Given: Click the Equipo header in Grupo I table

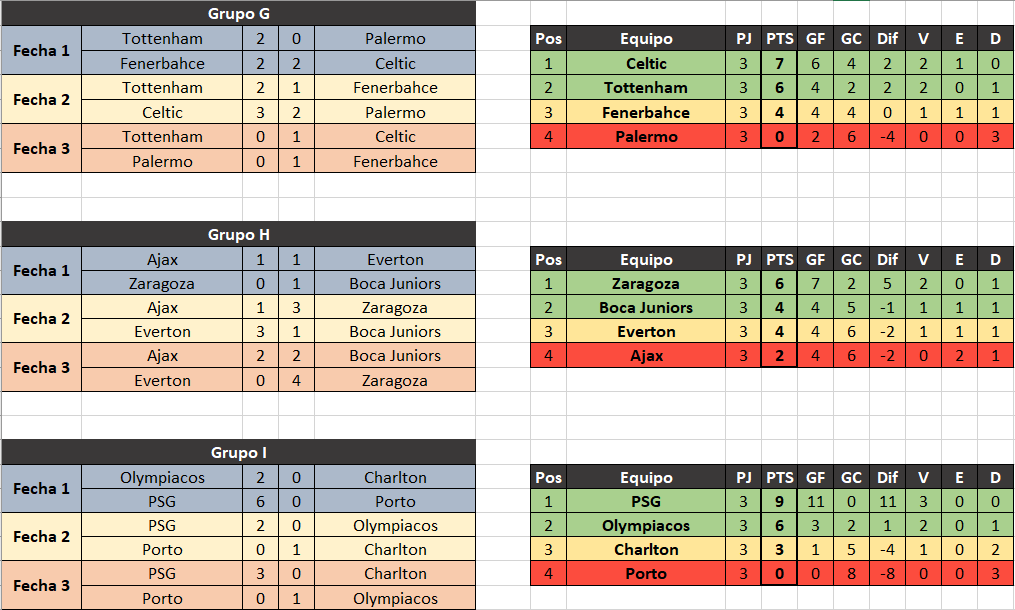Looking at the screenshot, I should click(x=646, y=478).
